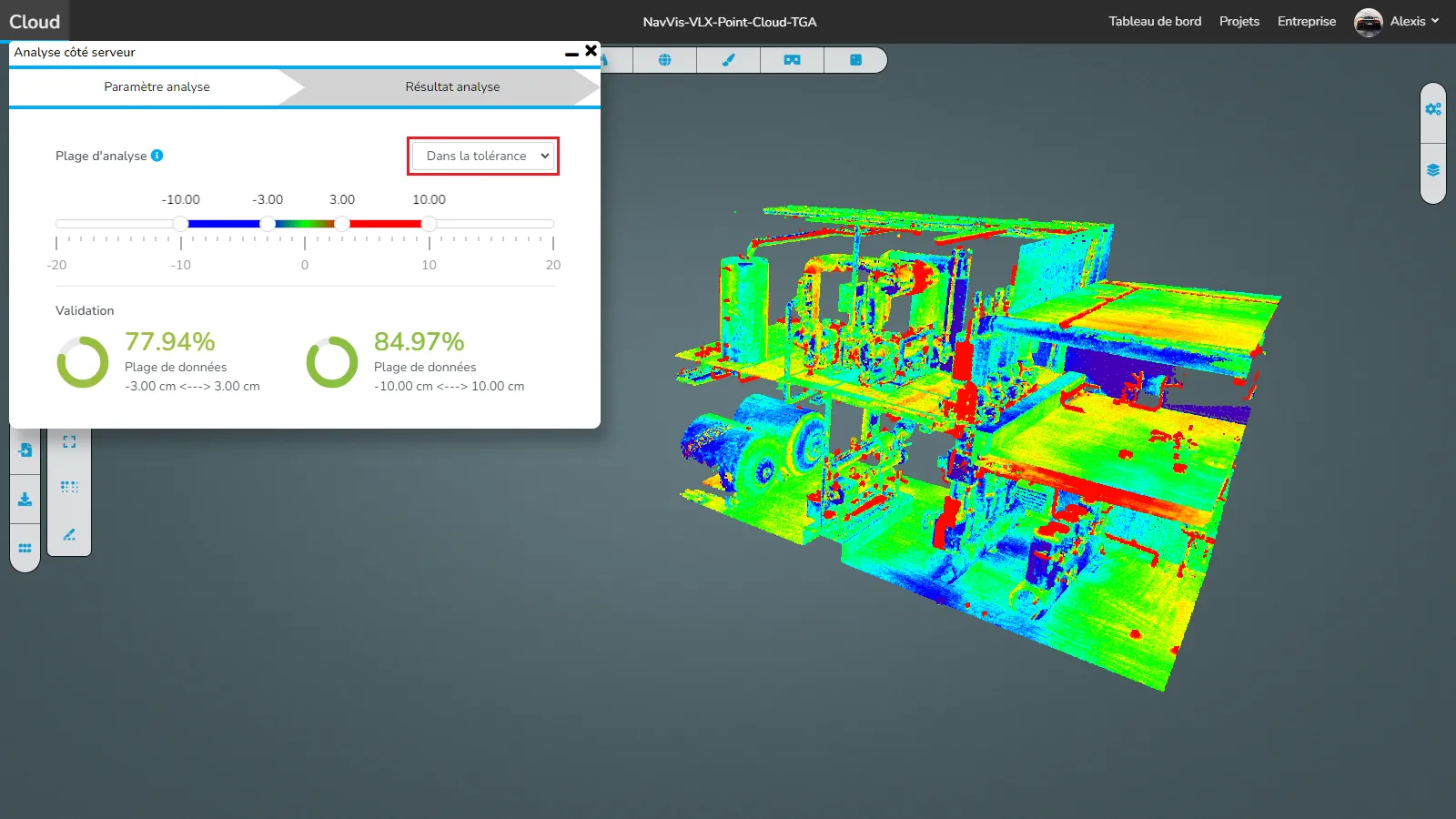1456x819 pixels.
Task: Click the square dice-like toolbar icon
Action: [x=855, y=60]
